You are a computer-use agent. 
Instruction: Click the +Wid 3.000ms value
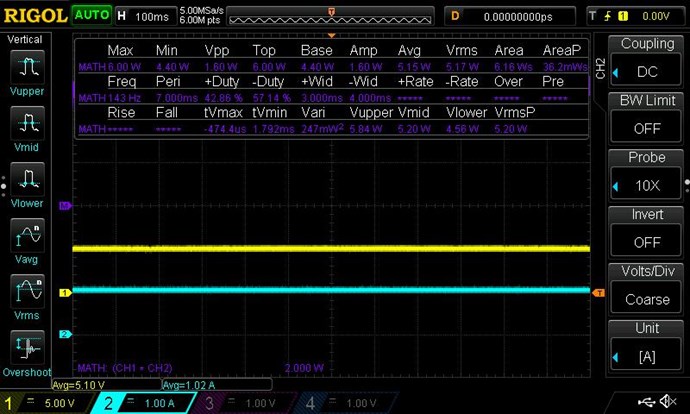(322, 98)
